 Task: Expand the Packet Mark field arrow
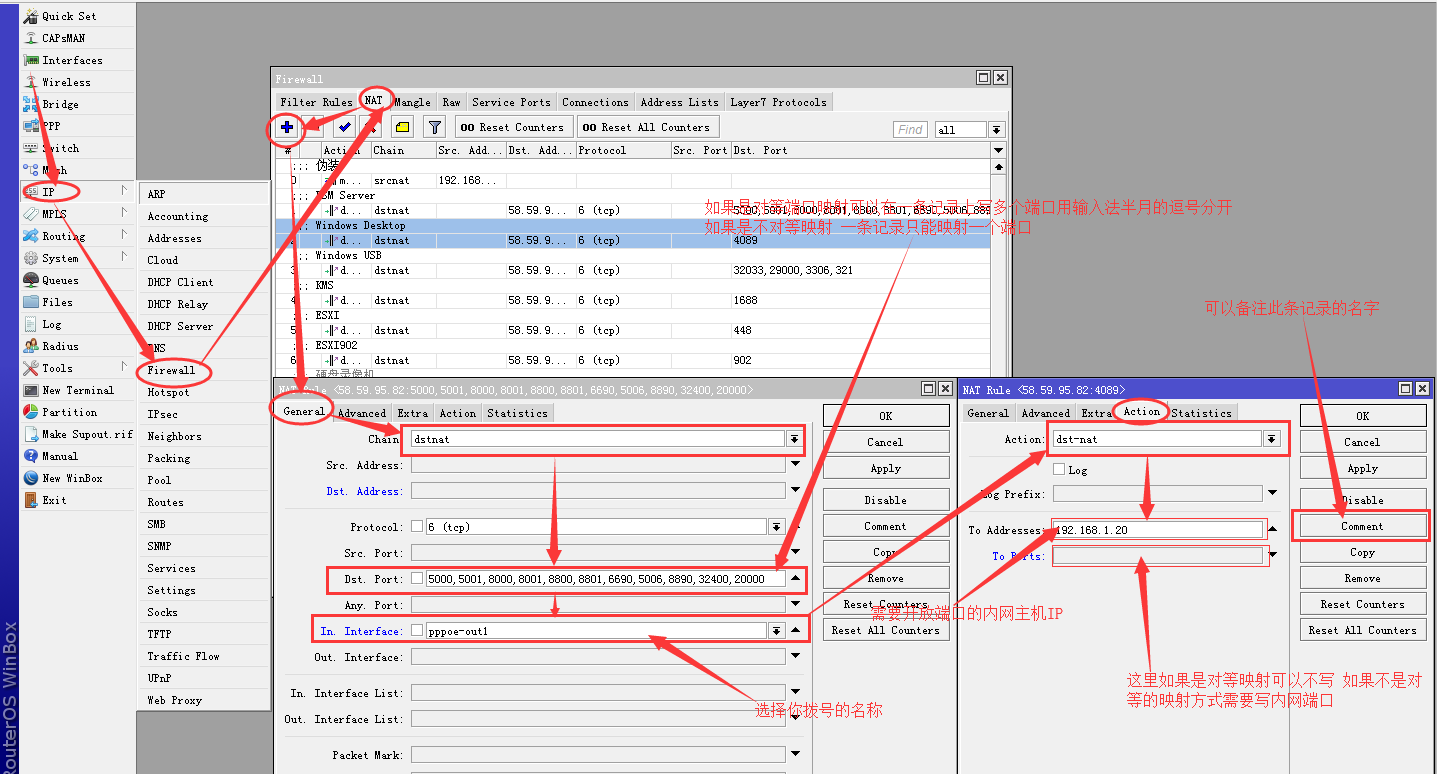pyautogui.click(x=795, y=755)
